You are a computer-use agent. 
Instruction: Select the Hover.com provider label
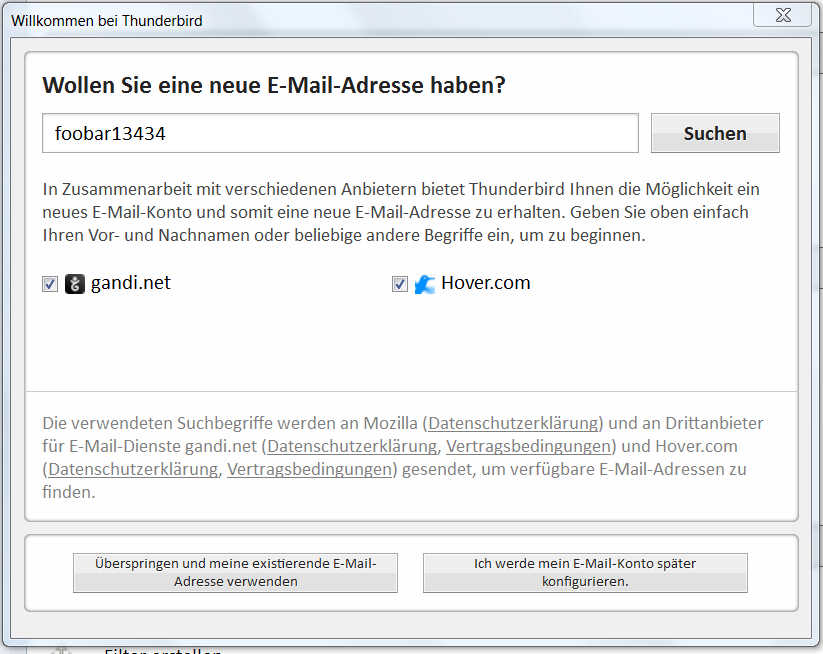(486, 283)
